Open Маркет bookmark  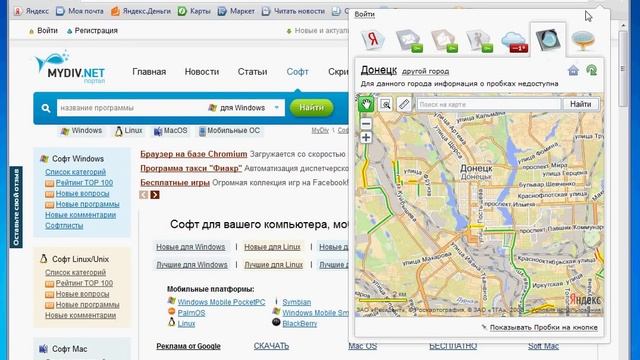[x=236, y=11]
